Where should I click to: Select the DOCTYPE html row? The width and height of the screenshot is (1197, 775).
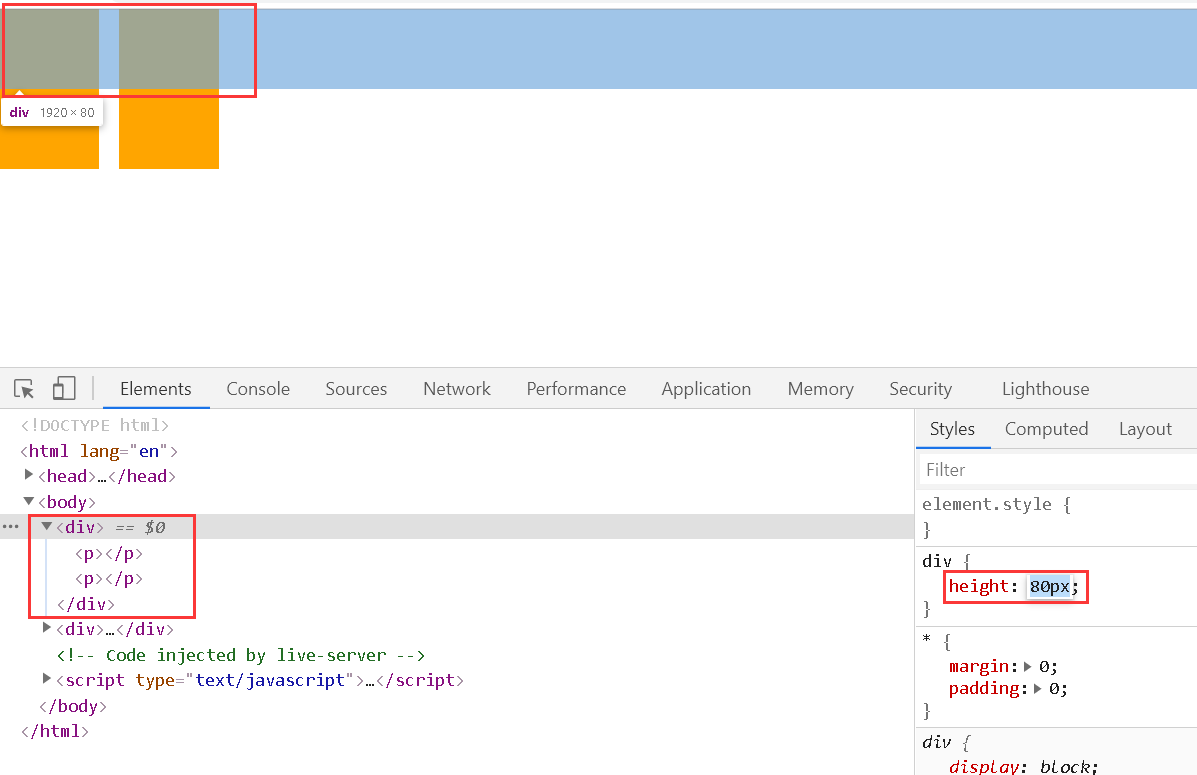pos(95,425)
